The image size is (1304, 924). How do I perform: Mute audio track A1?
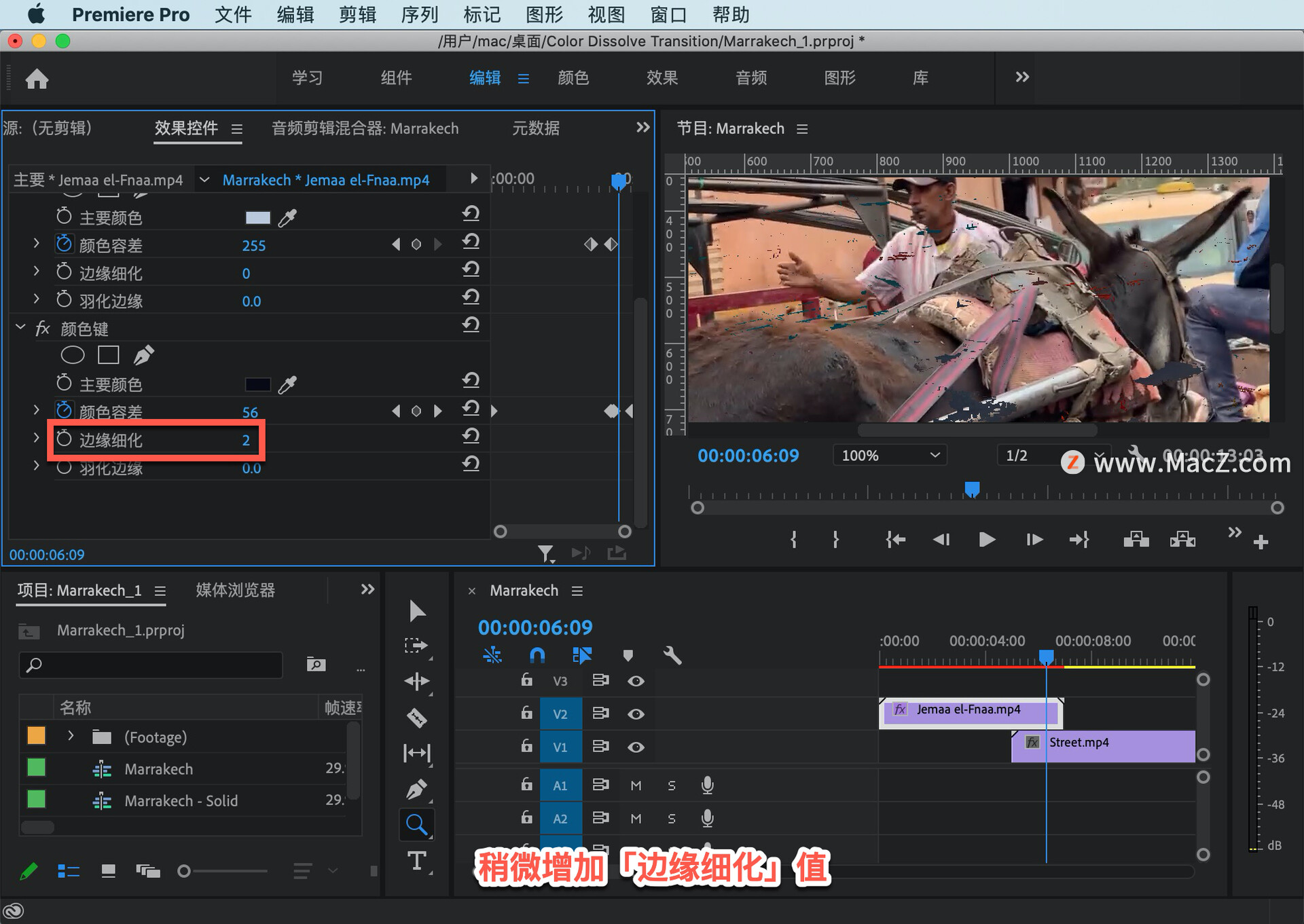pos(636,786)
